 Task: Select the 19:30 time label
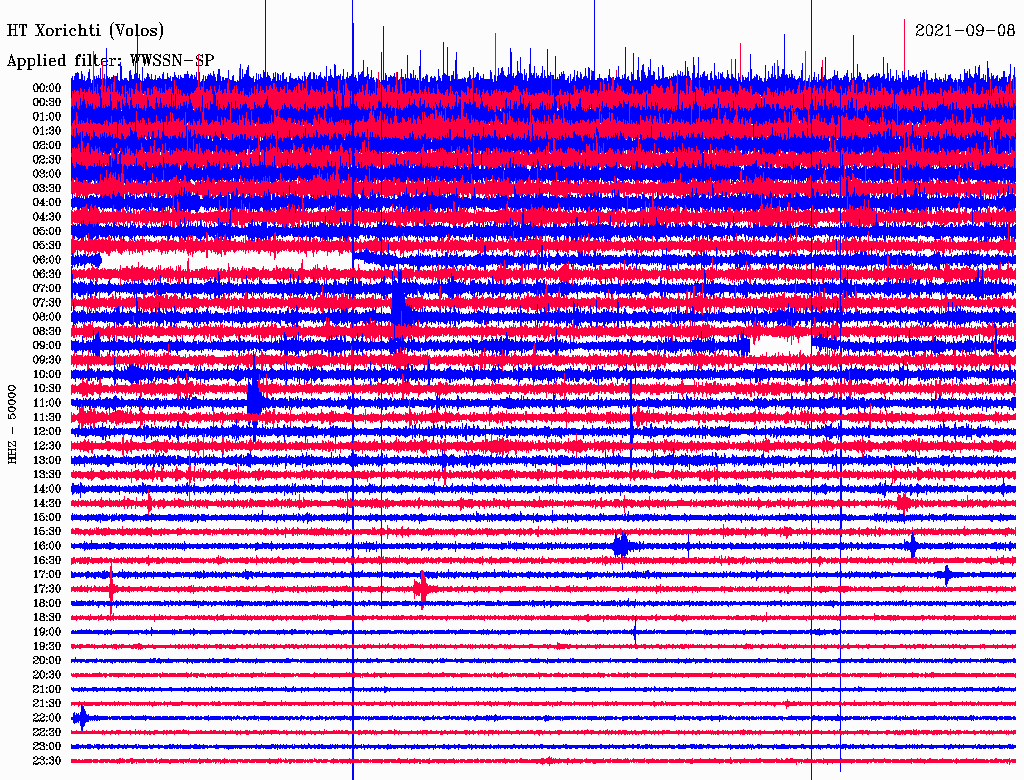(x=47, y=646)
